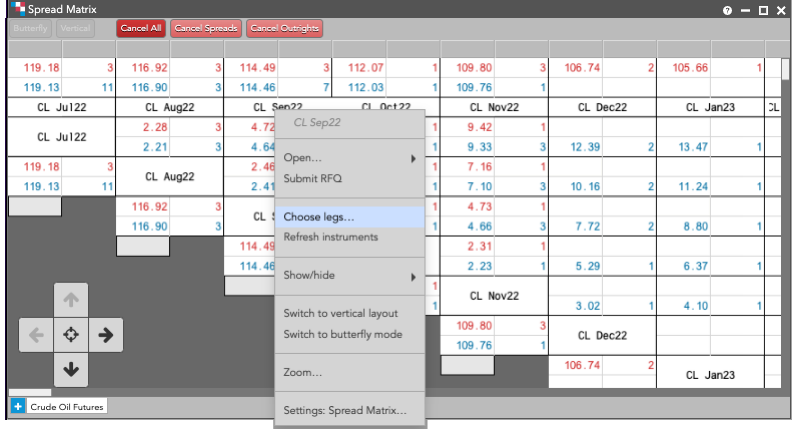797x430 pixels.
Task: Expand the Show/hide submenu arrow
Action: [413, 277]
